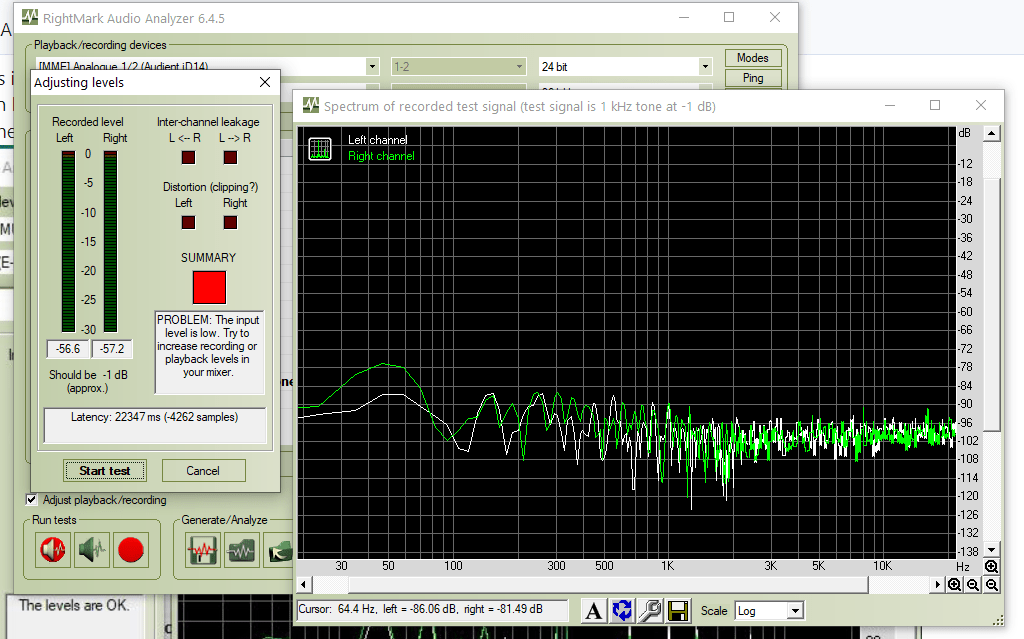Click the right level value -57.2 field

click(112, 349)
